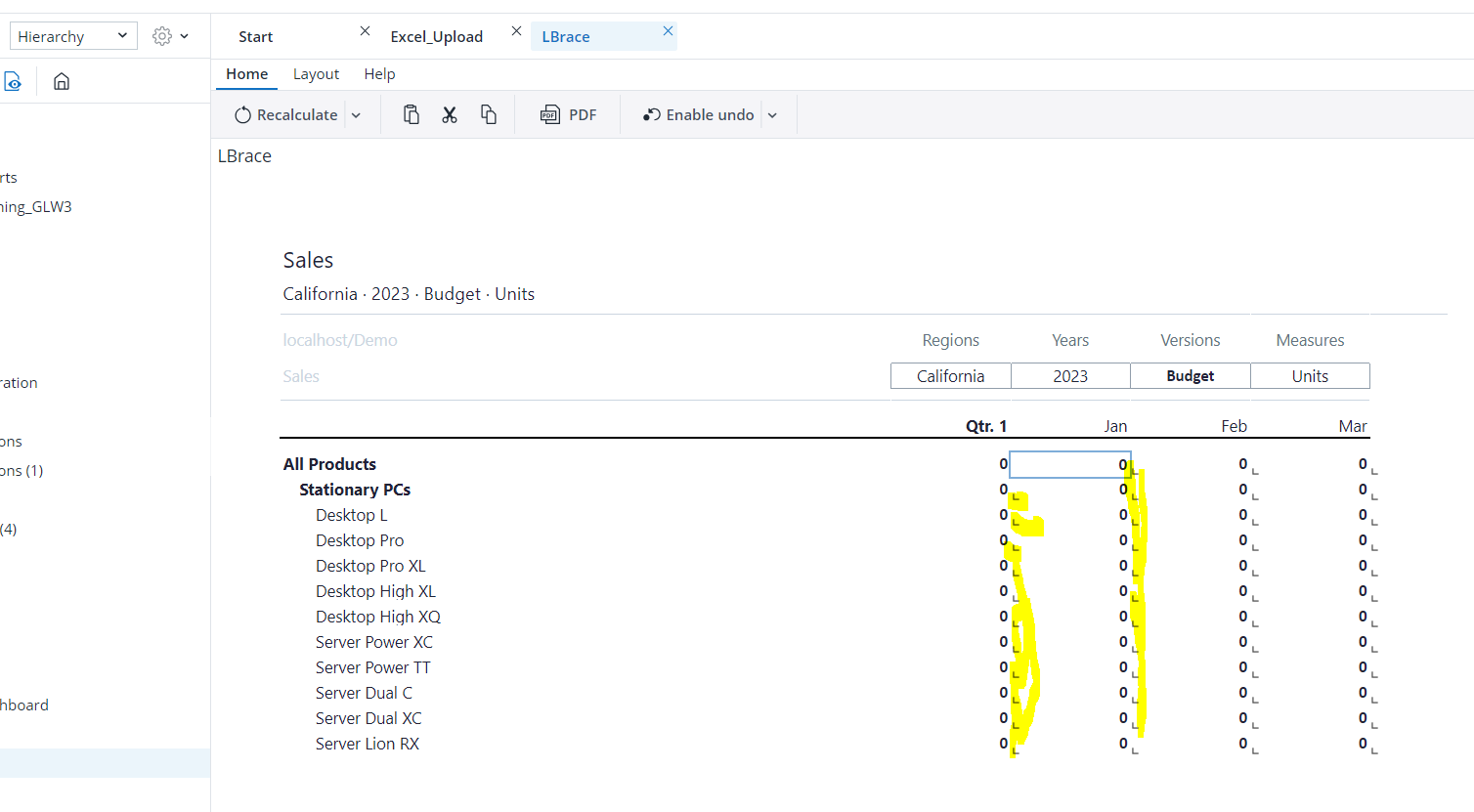The image size is (1474, 812).
Task: Close the LBrace tab
Action: (668, 31)
